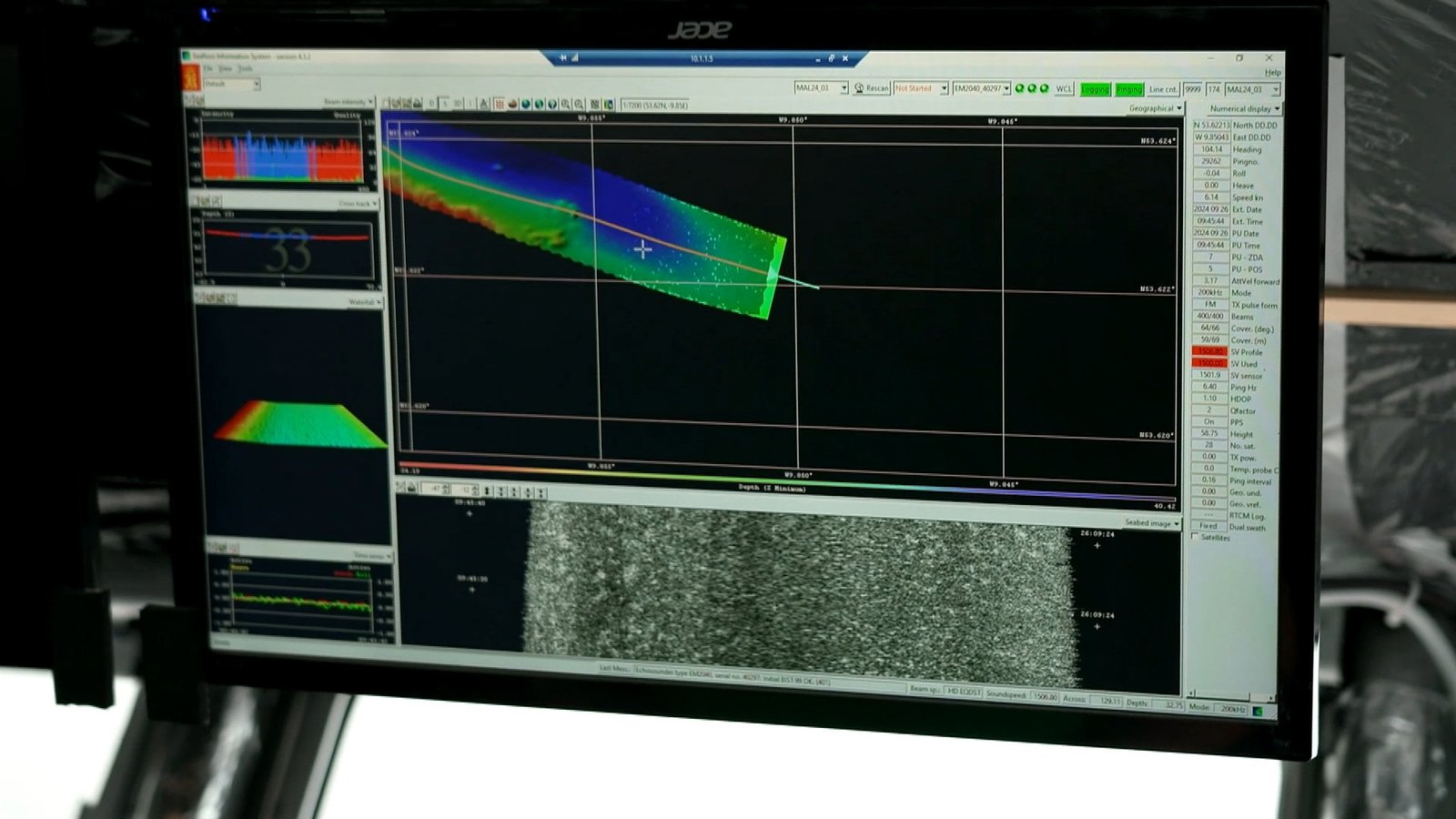Image resolution: width=1456 pixels, height=819 pixels.
Task: Click the zoom in magnifier icon
Action: pos(565,104)
